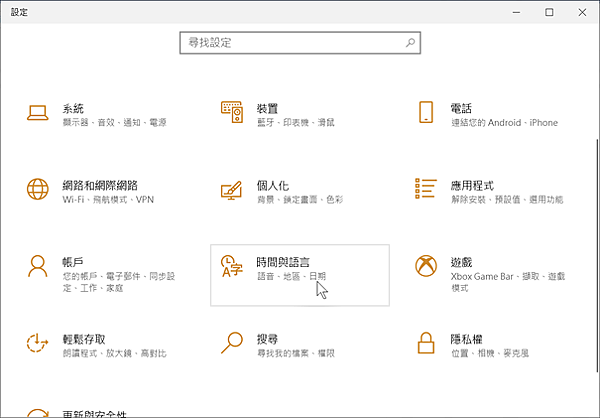
Task: Click the 搜尋 magnifier category icon
Action: 232,343
